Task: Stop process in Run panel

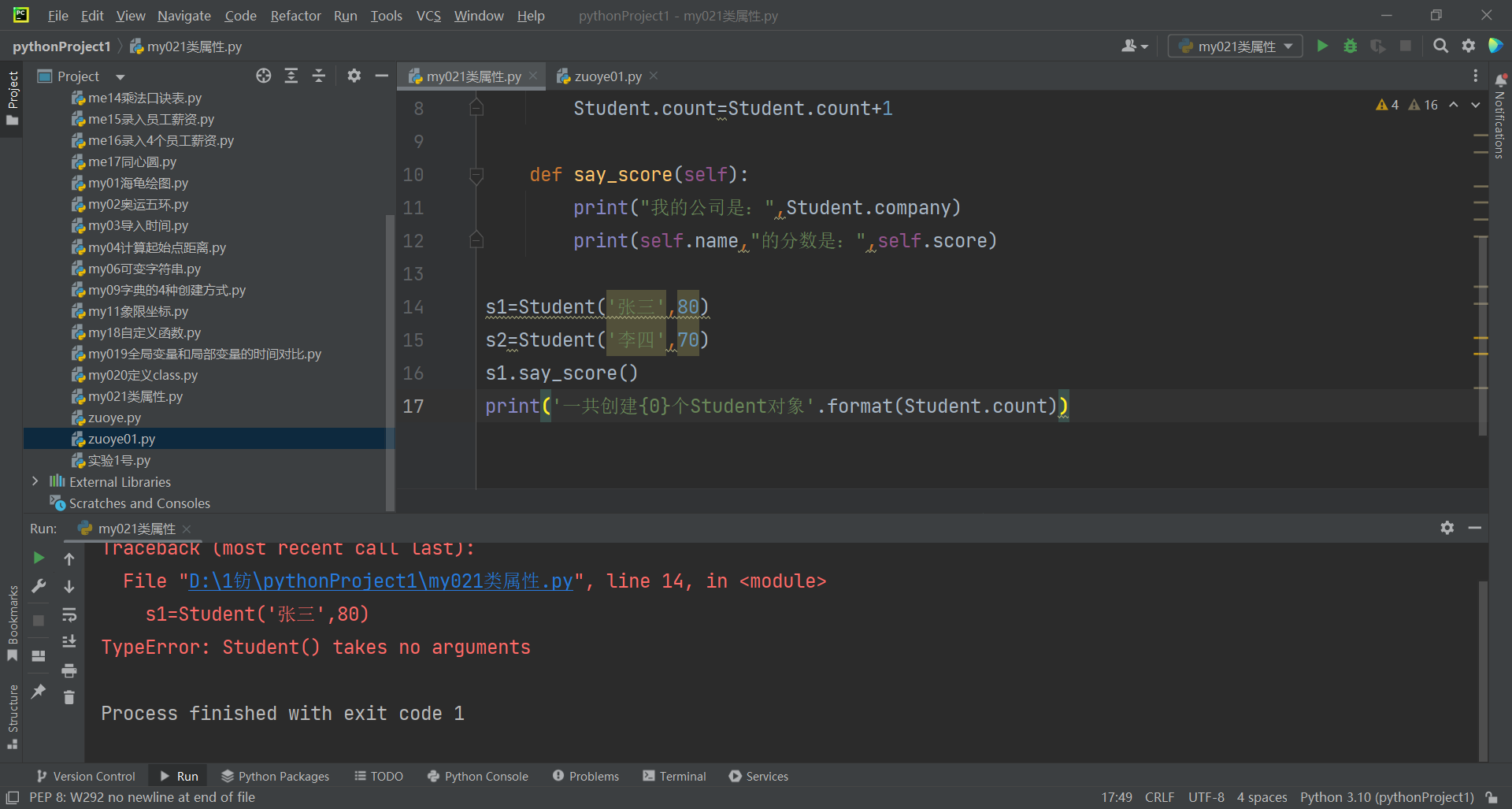Action: (x=39, y=621)
